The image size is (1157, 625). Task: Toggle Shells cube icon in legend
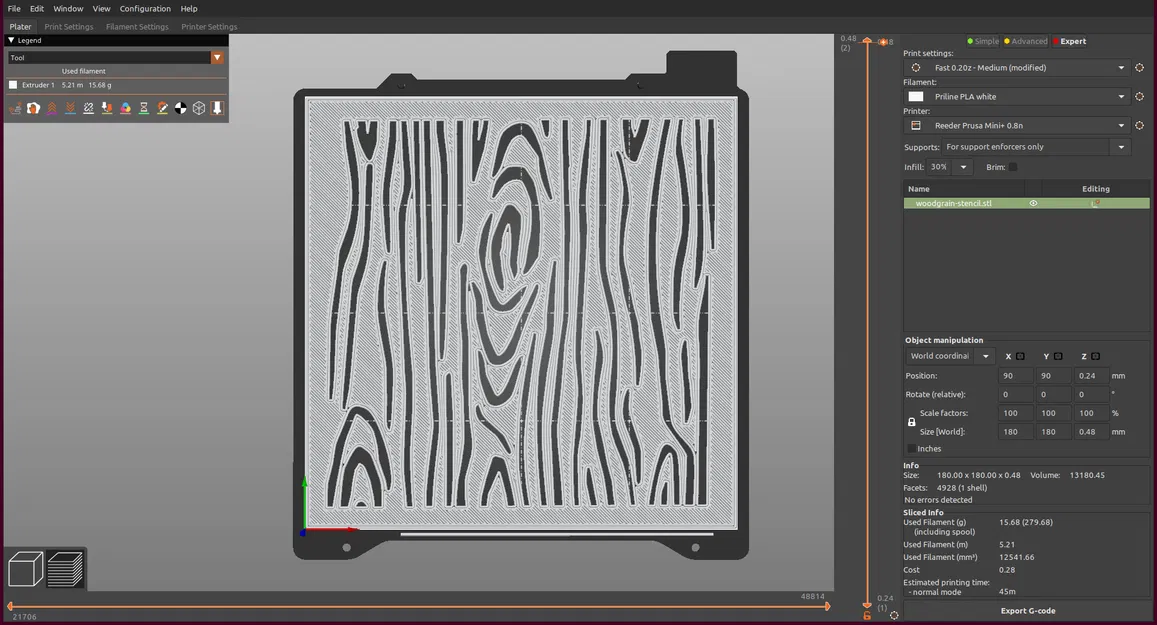199,108
